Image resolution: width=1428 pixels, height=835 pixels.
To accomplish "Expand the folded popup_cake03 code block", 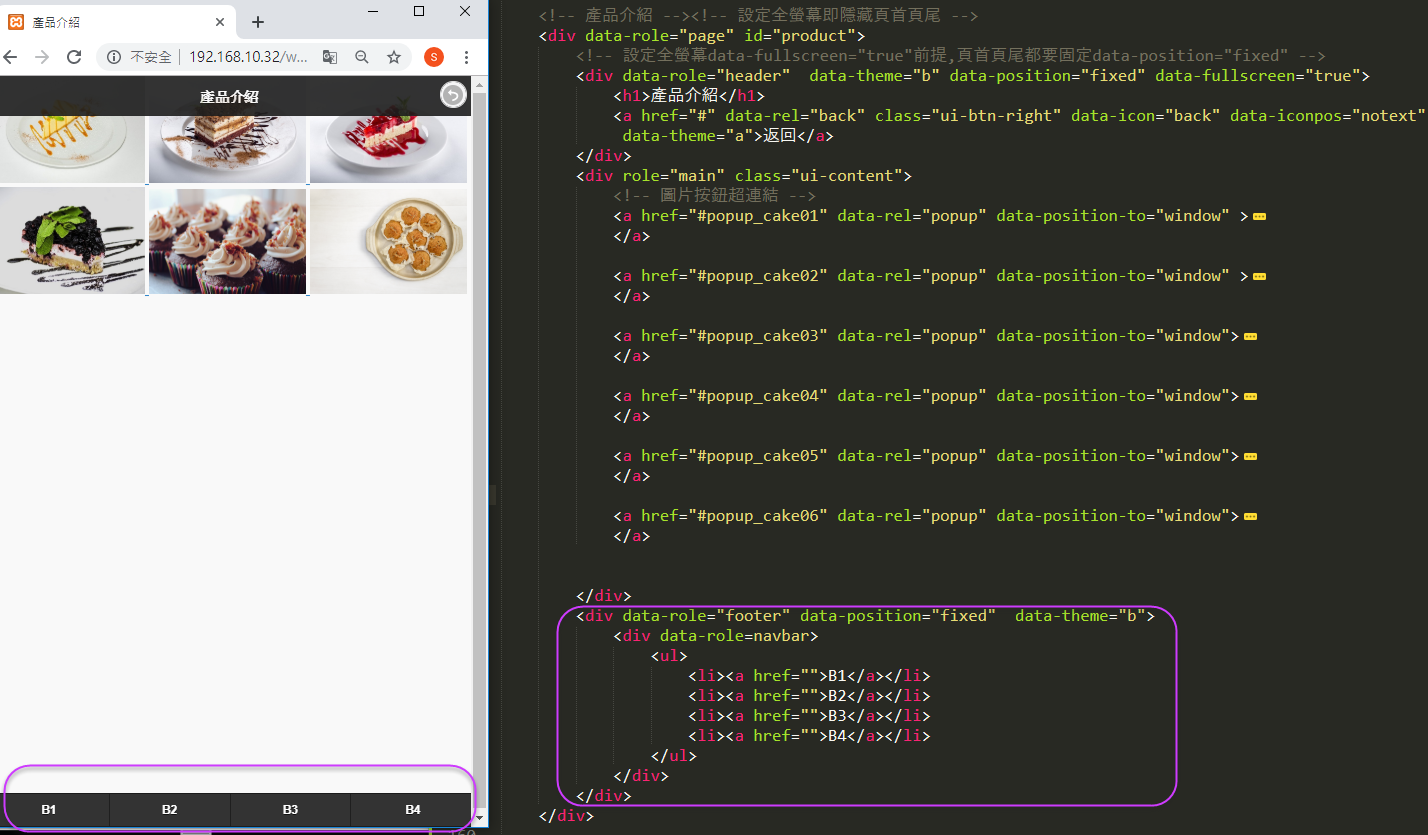I will (1249, 336).
